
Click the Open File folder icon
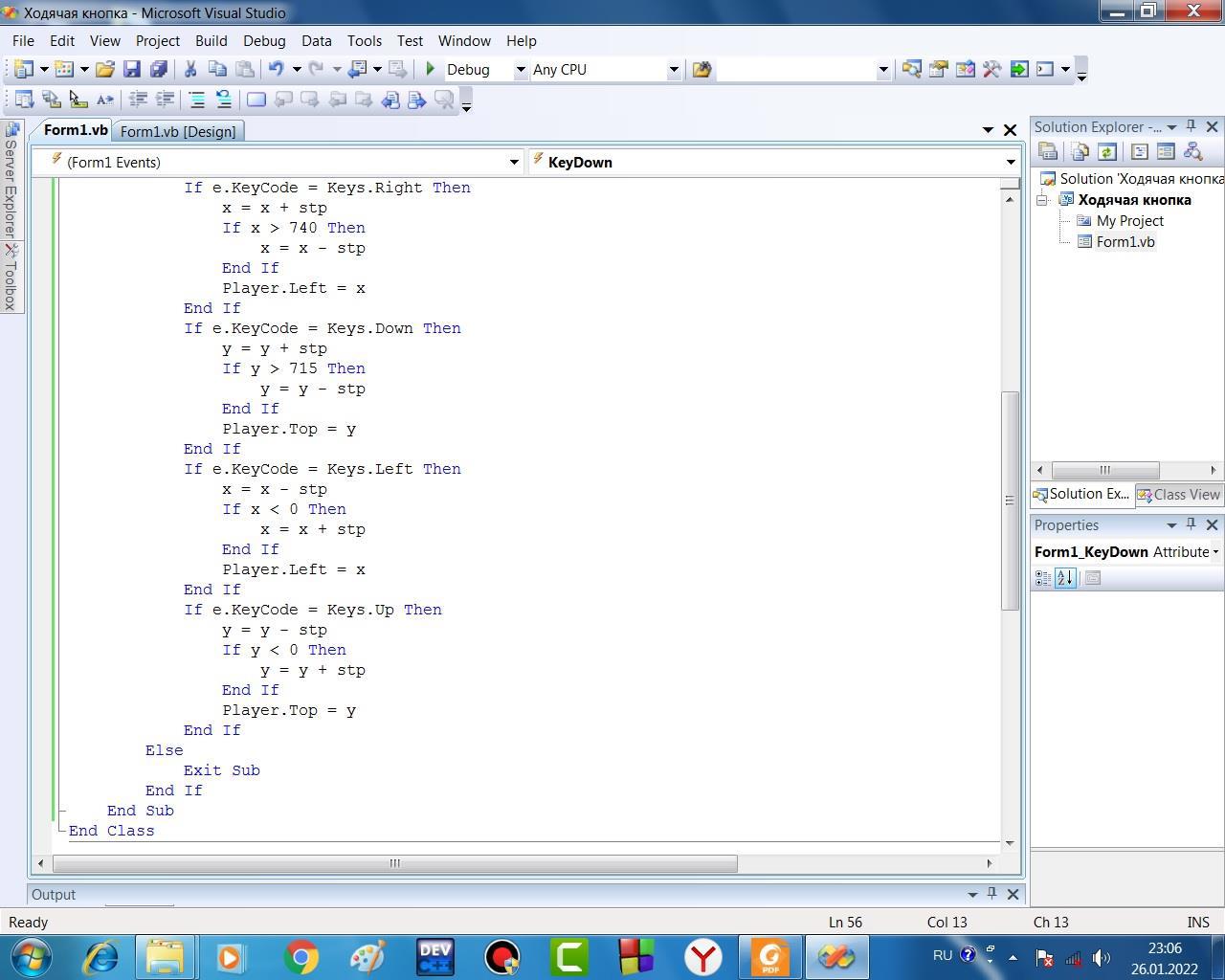tap(105, 69)
